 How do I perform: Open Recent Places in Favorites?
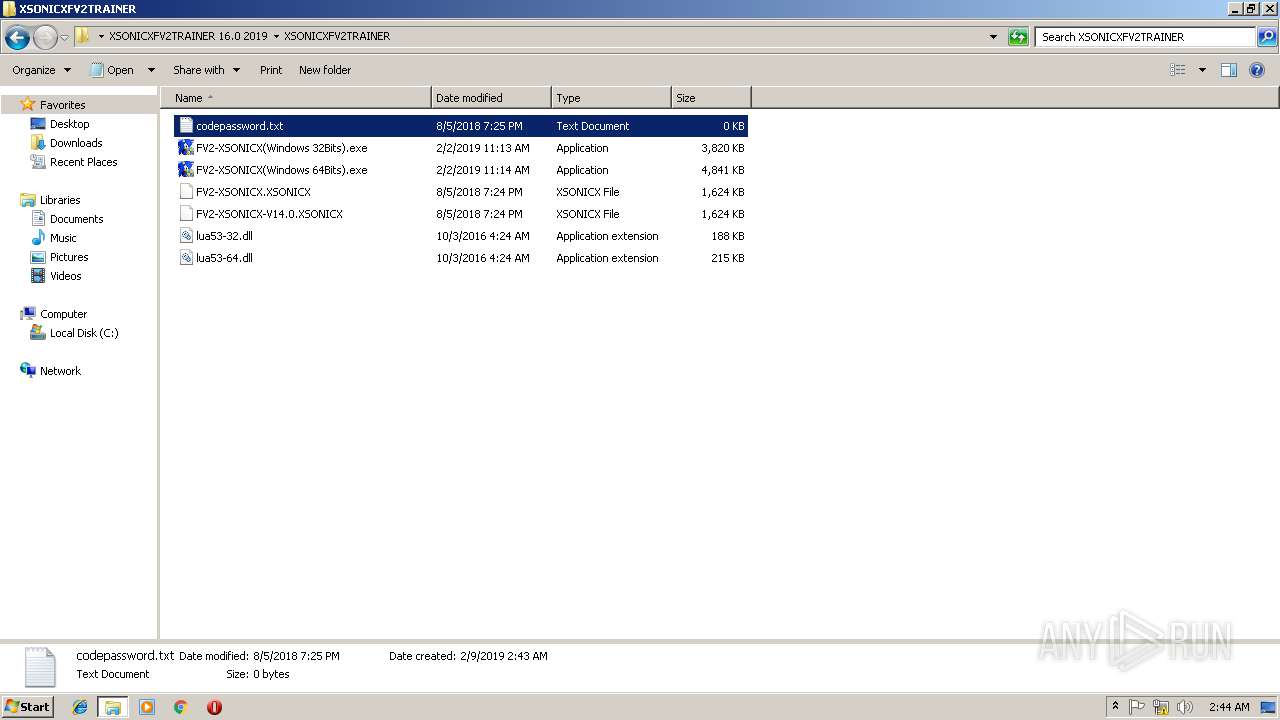pos(83,162)
